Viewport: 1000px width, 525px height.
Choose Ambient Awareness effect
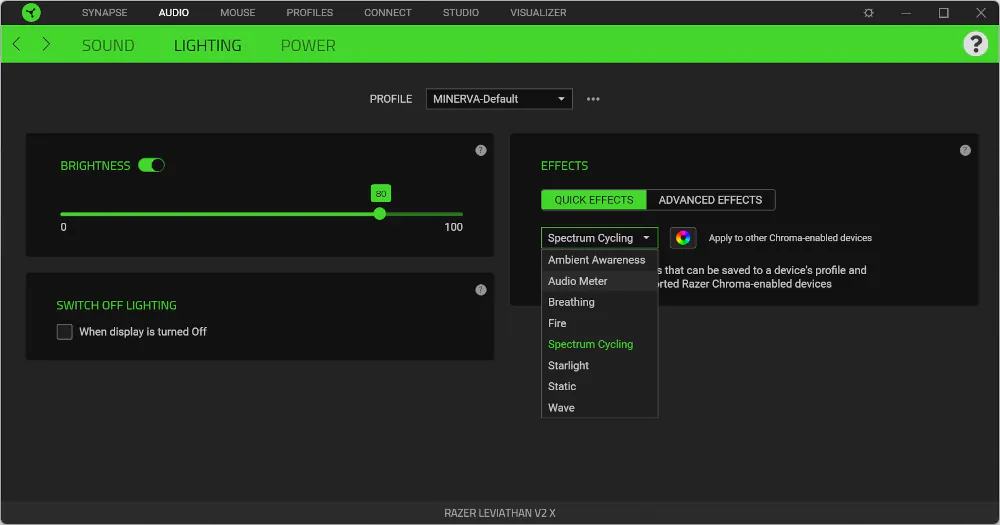coord(599,260)
